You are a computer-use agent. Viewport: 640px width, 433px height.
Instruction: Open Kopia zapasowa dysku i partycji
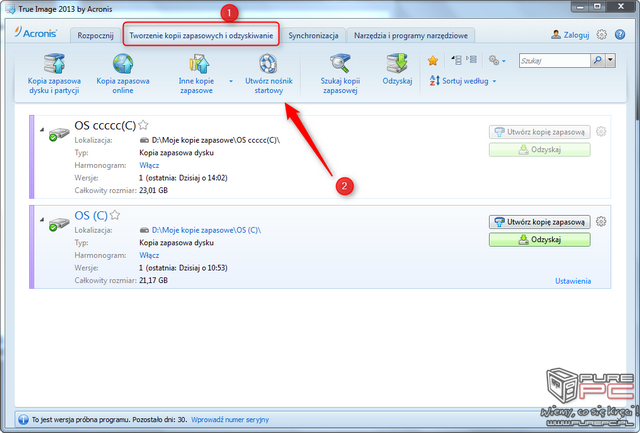(x=54, y=74)
